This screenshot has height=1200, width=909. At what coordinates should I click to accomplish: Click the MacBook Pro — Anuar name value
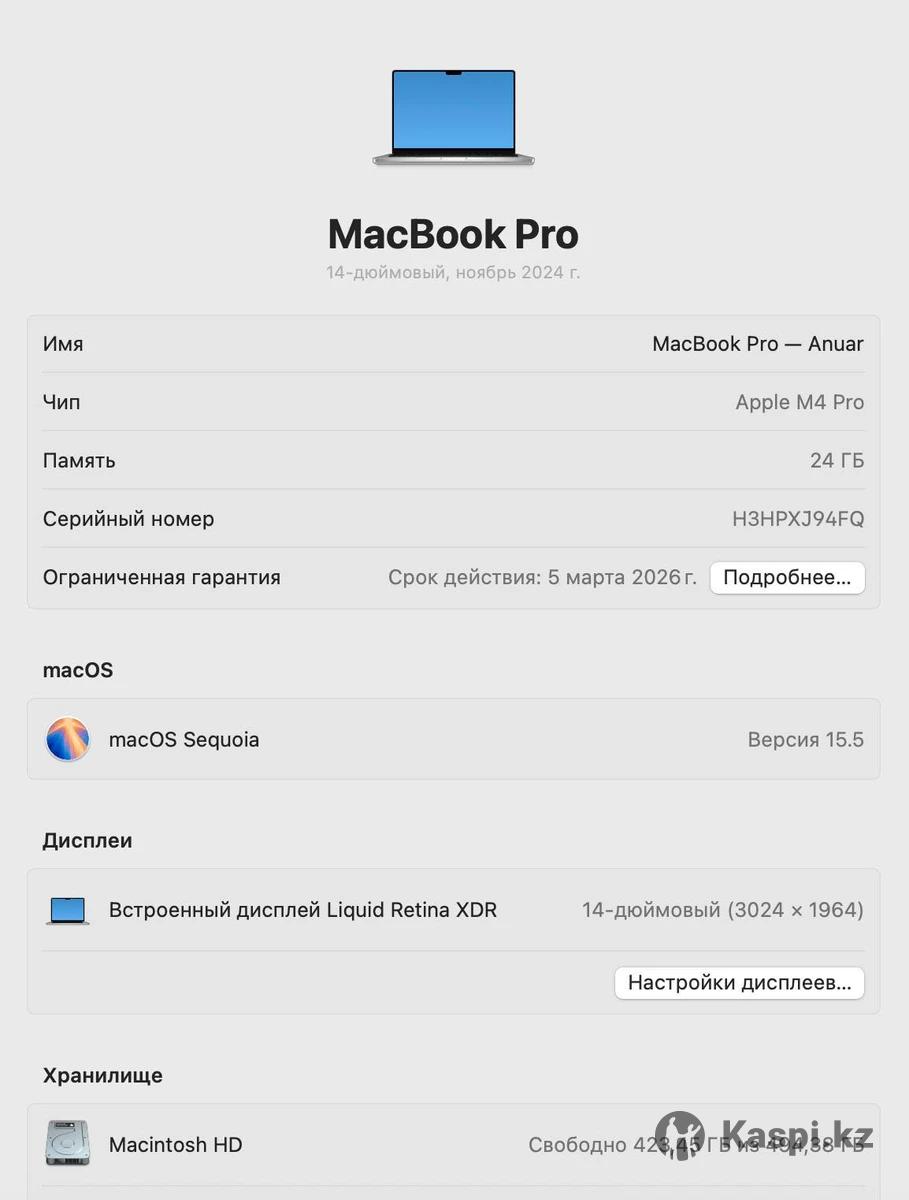click(758, 344)
